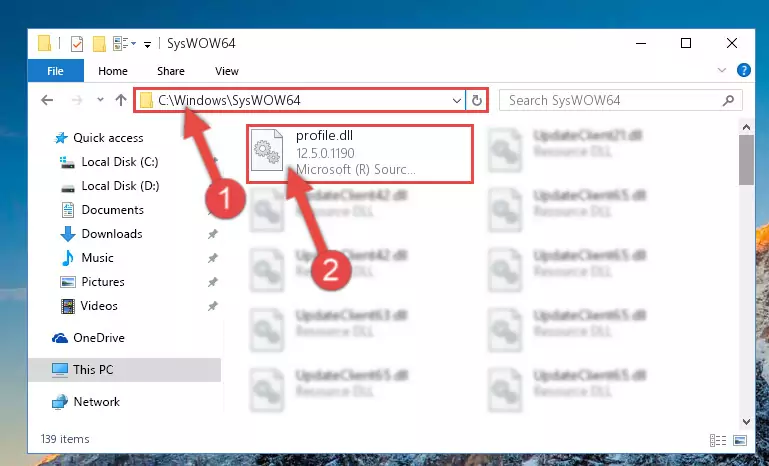Switch to the Home ribbon tab
Image resolution: width=769 pixels, height=466 pixels.
tap(113, 71)
